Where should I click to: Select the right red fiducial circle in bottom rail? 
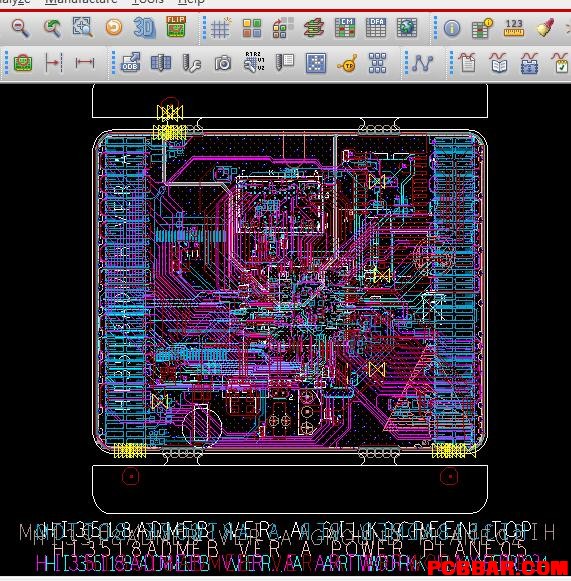click(449, 476)
